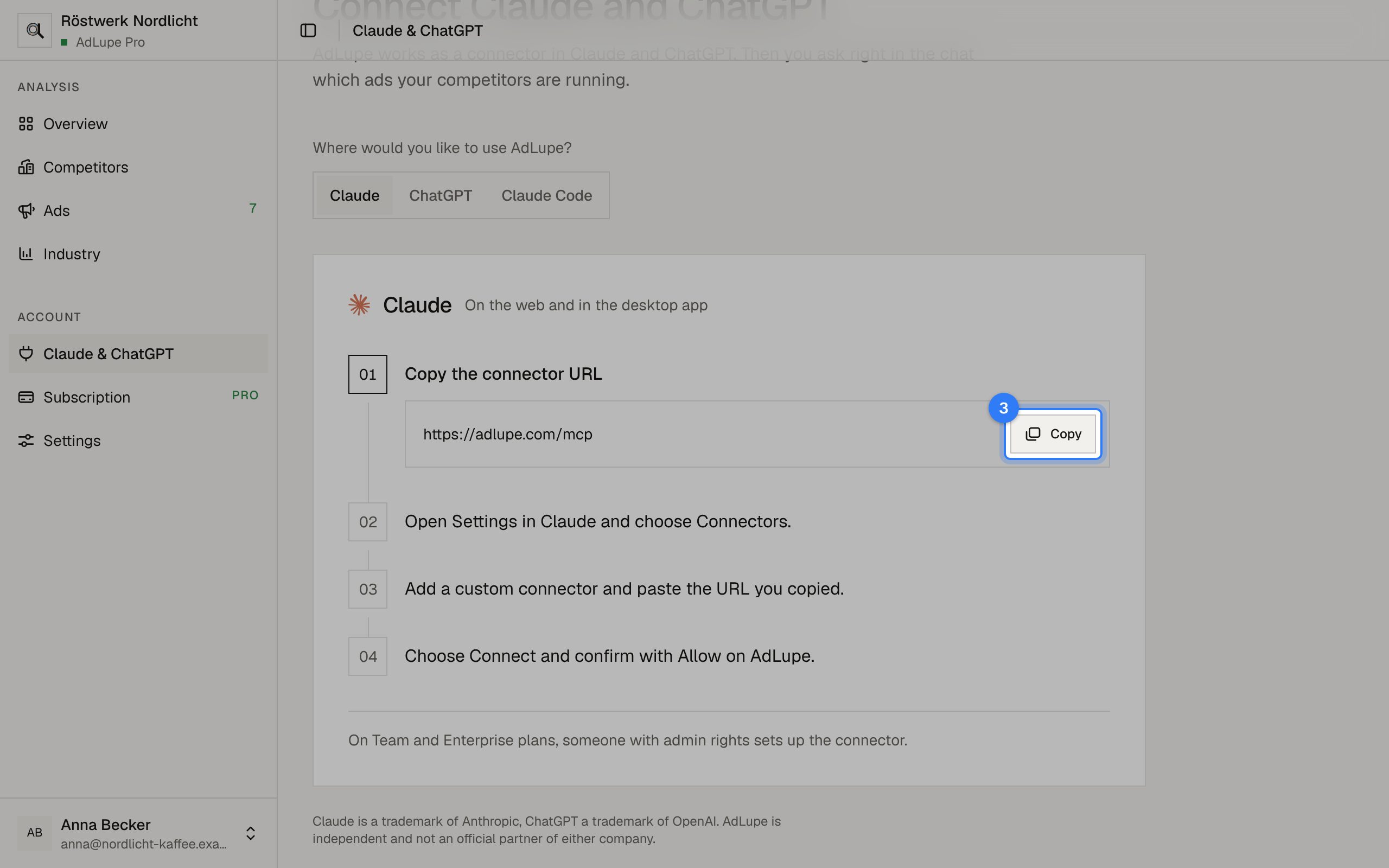Open Competitors in the sidebar
This screenshot has height=868, width=1389.
(x=138, y=167)
